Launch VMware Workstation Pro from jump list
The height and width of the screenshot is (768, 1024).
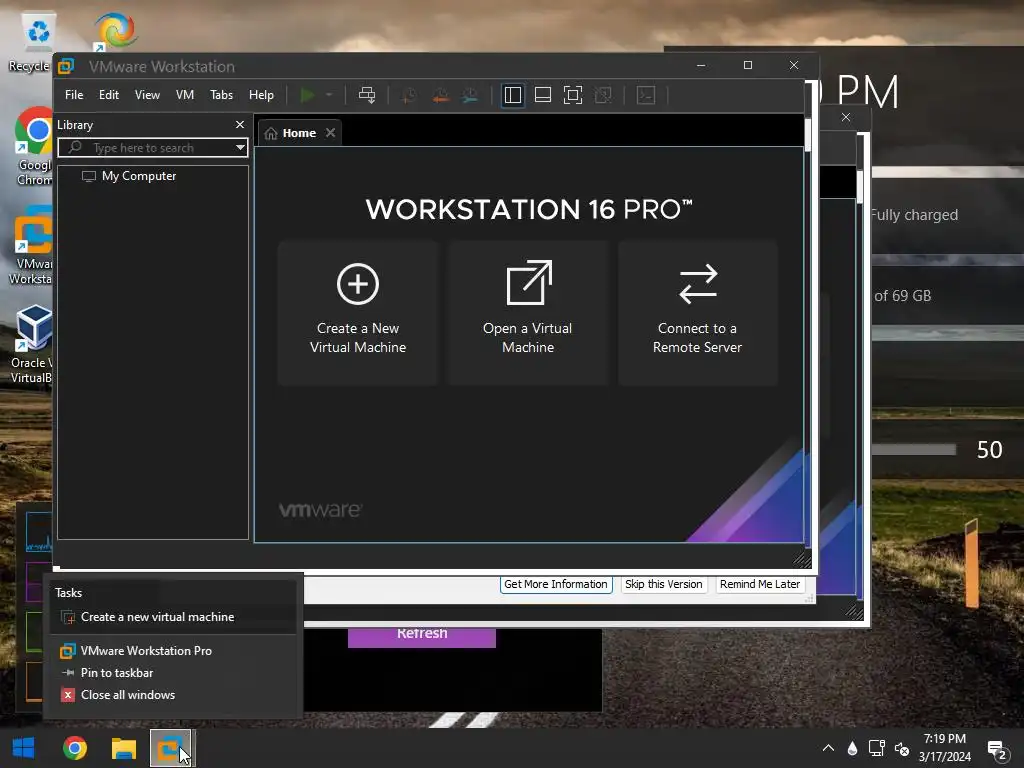173,651
